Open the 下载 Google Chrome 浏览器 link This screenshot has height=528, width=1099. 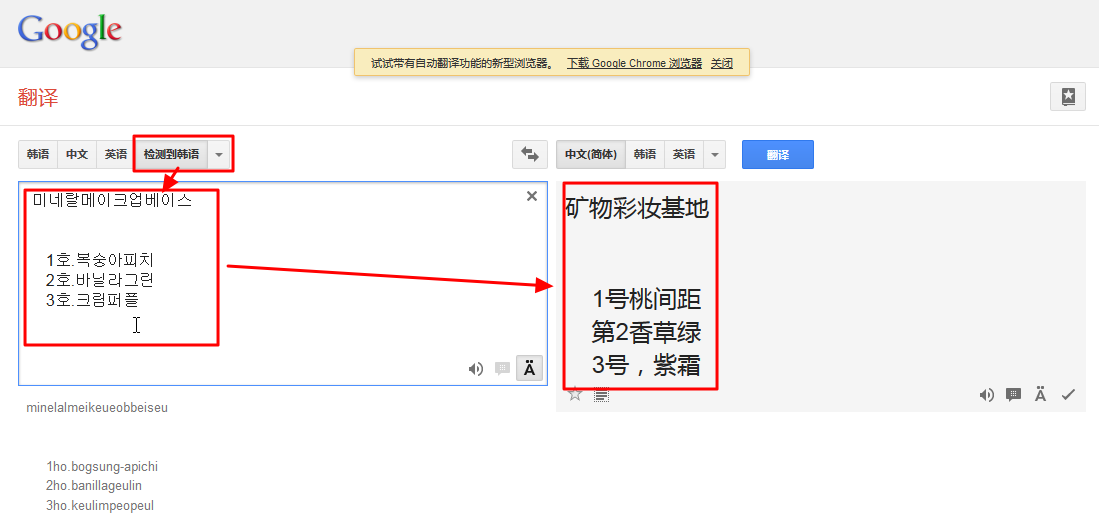634,63
